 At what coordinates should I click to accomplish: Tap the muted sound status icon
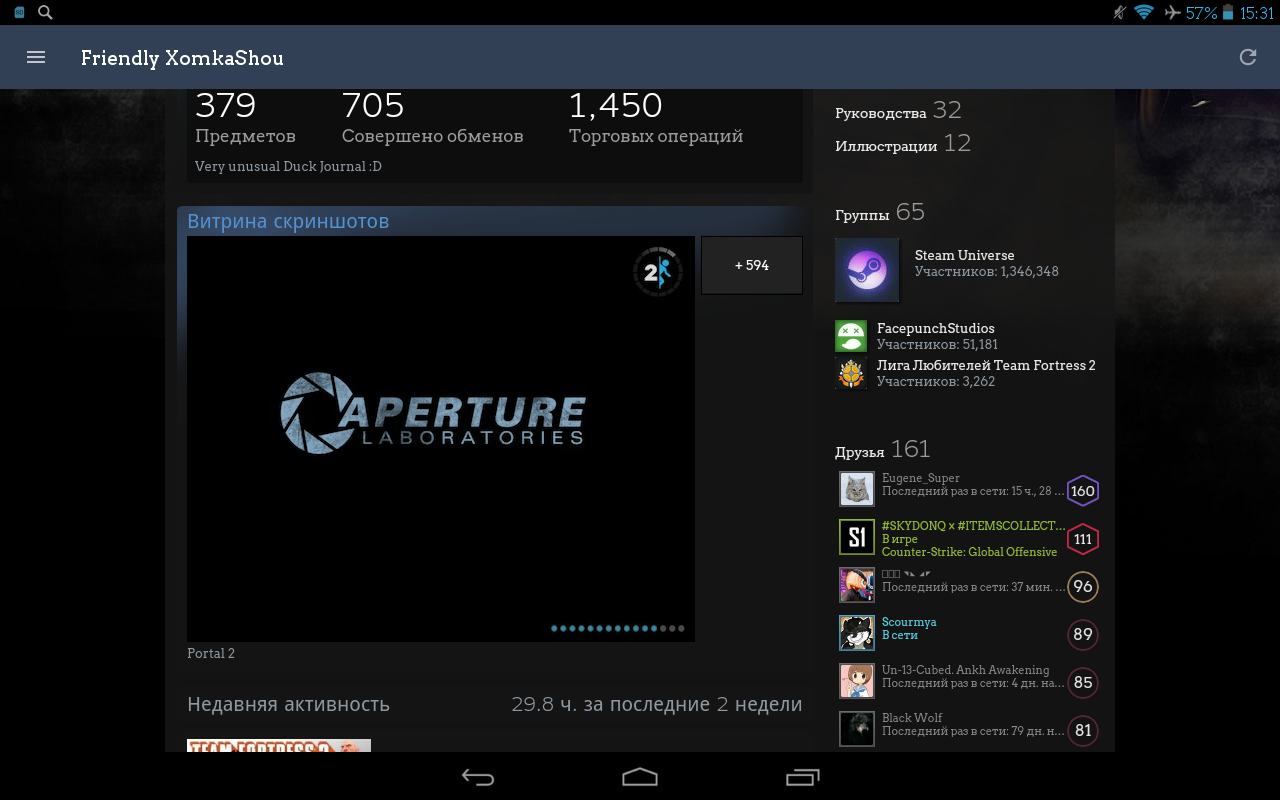pyautogui.click(x=1119, y=12)
